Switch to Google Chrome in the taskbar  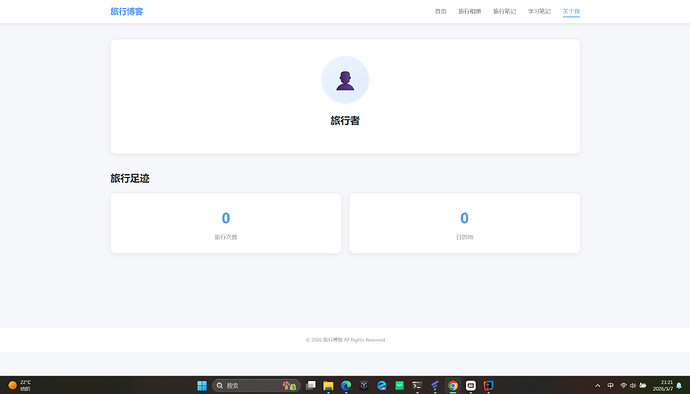coord(453,386)
